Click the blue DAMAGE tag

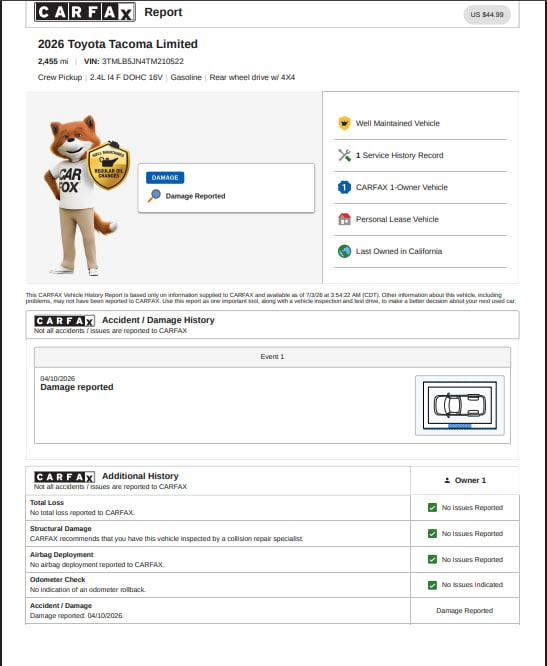(x=165, y=178)
